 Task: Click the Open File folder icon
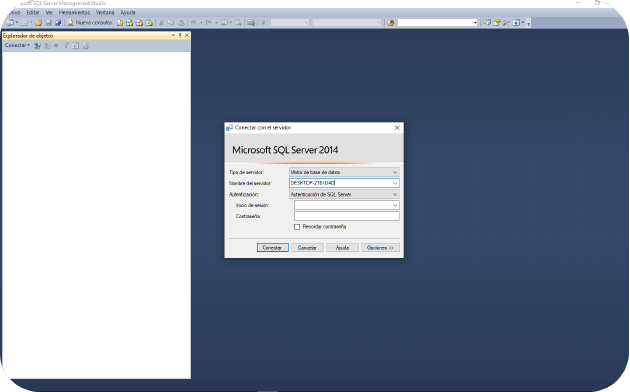coord(39,22)
